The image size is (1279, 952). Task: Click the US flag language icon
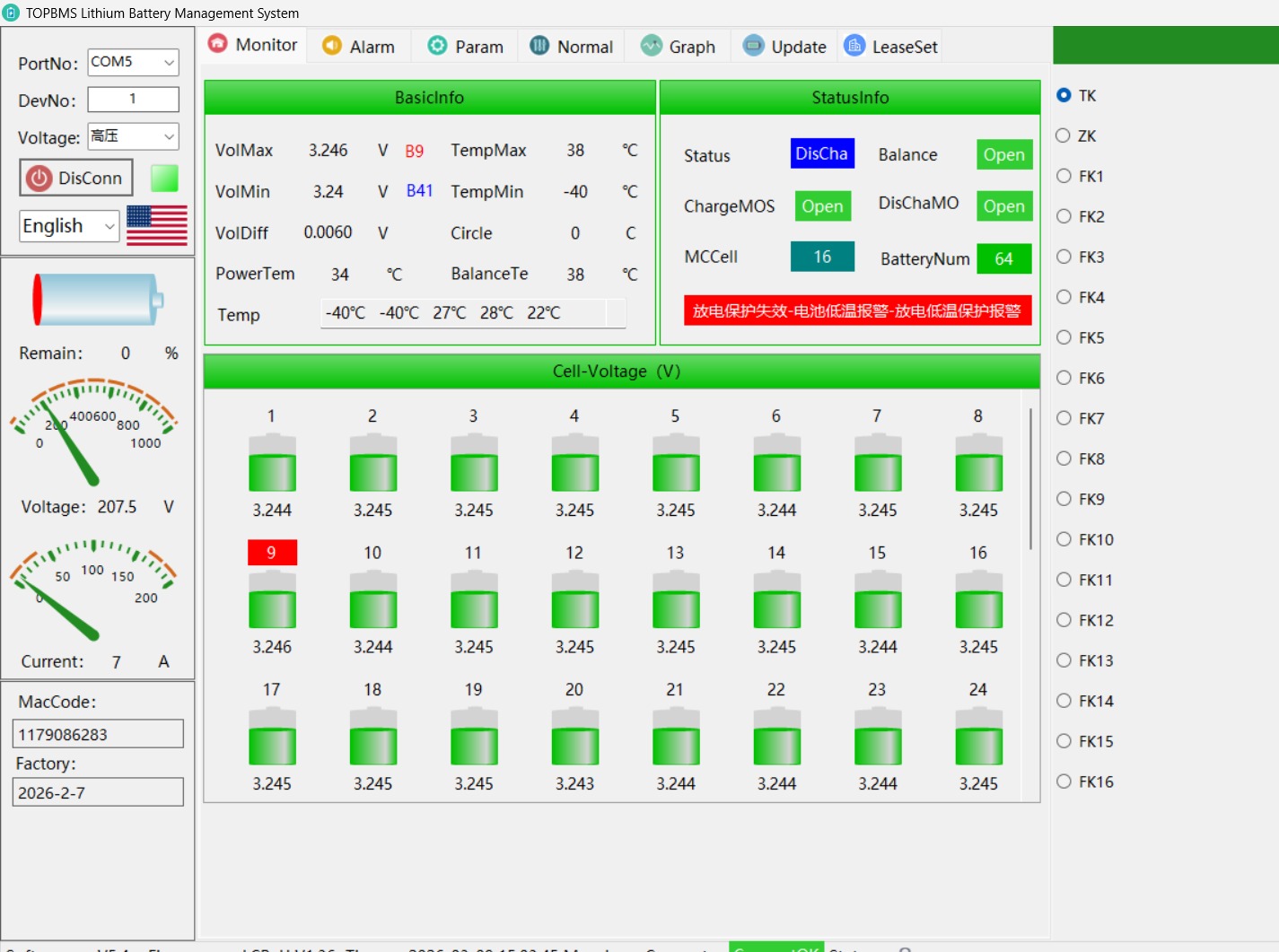click(x=157, y=225)
